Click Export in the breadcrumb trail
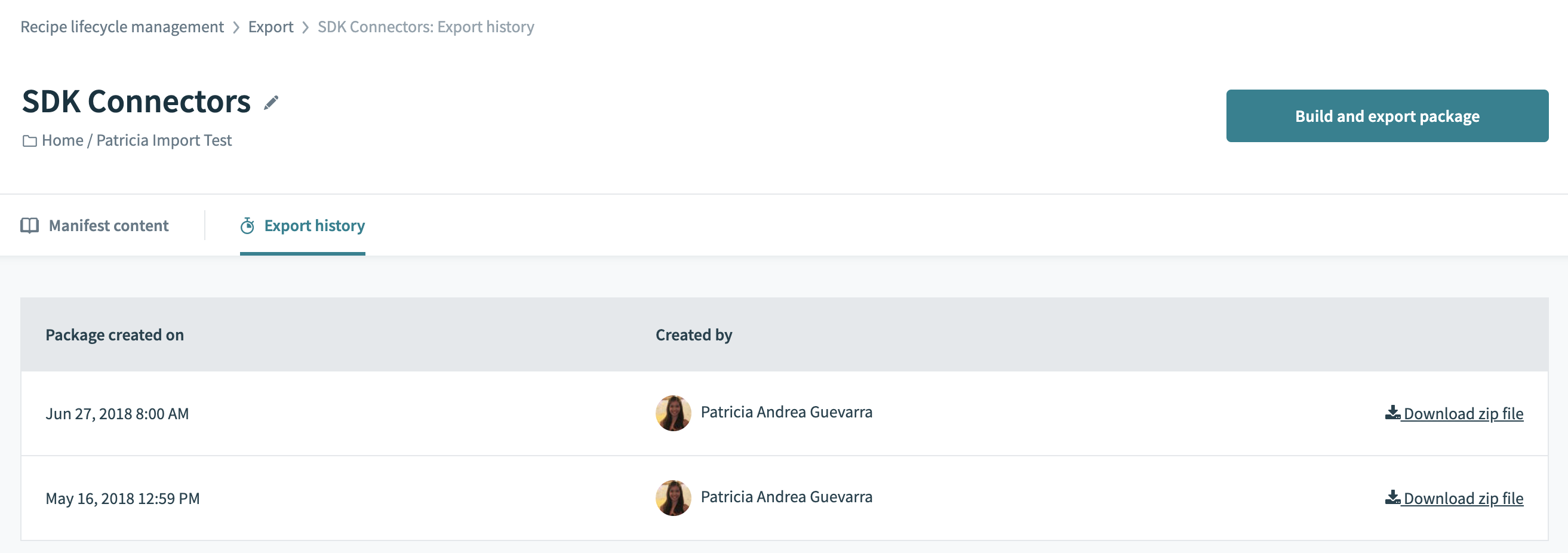Viewport: 1568px width, 553px height. click(x=271, y=26)
